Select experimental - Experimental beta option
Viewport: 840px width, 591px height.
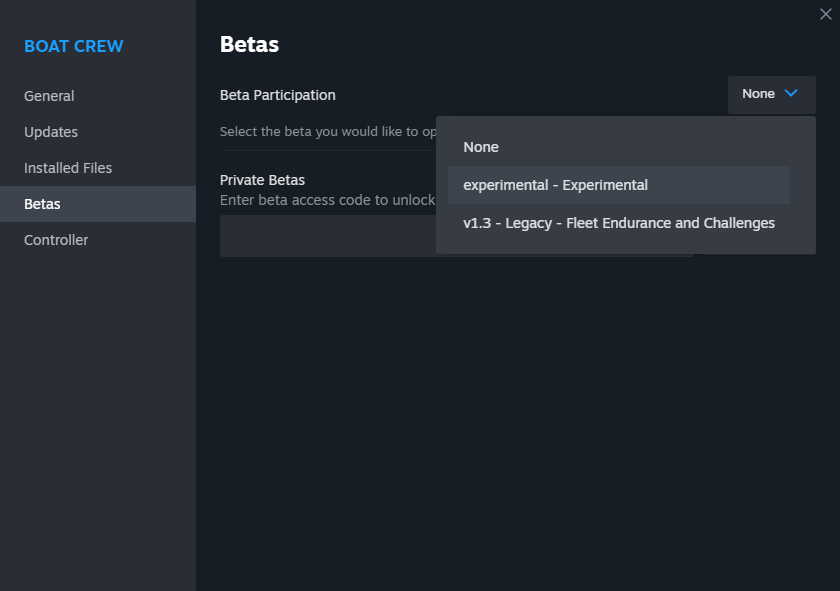pyautogui.click(x=619, y=185)
